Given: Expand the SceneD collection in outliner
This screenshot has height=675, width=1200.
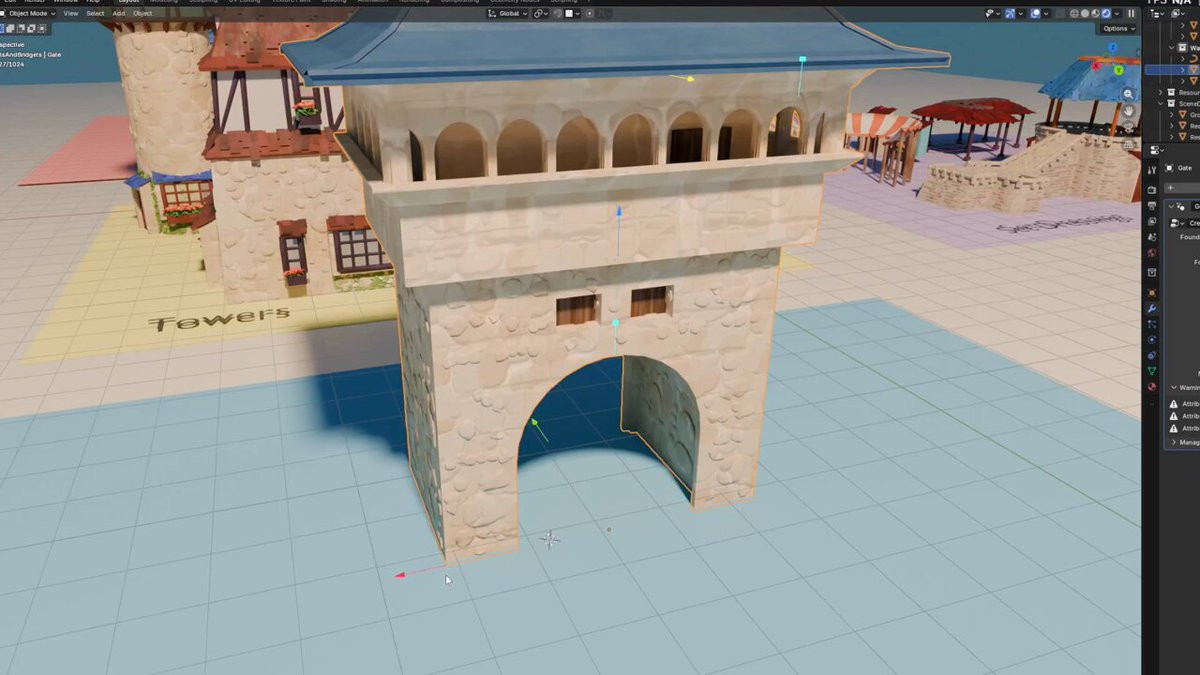Looking at the screenshot, I should 1160,103.
